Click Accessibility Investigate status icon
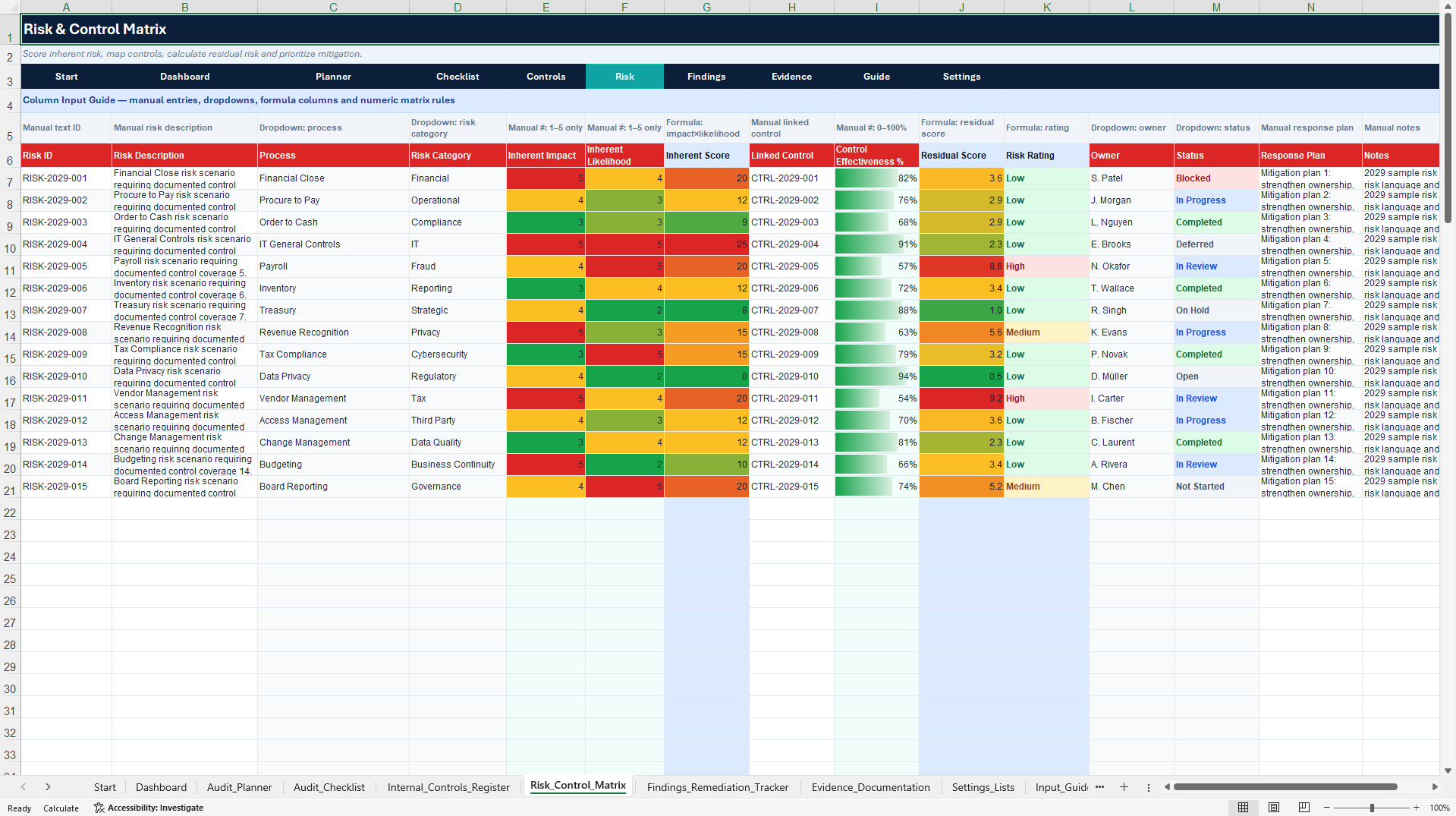Viewport: 1456px width, 816px height. (x=99, y=808)
